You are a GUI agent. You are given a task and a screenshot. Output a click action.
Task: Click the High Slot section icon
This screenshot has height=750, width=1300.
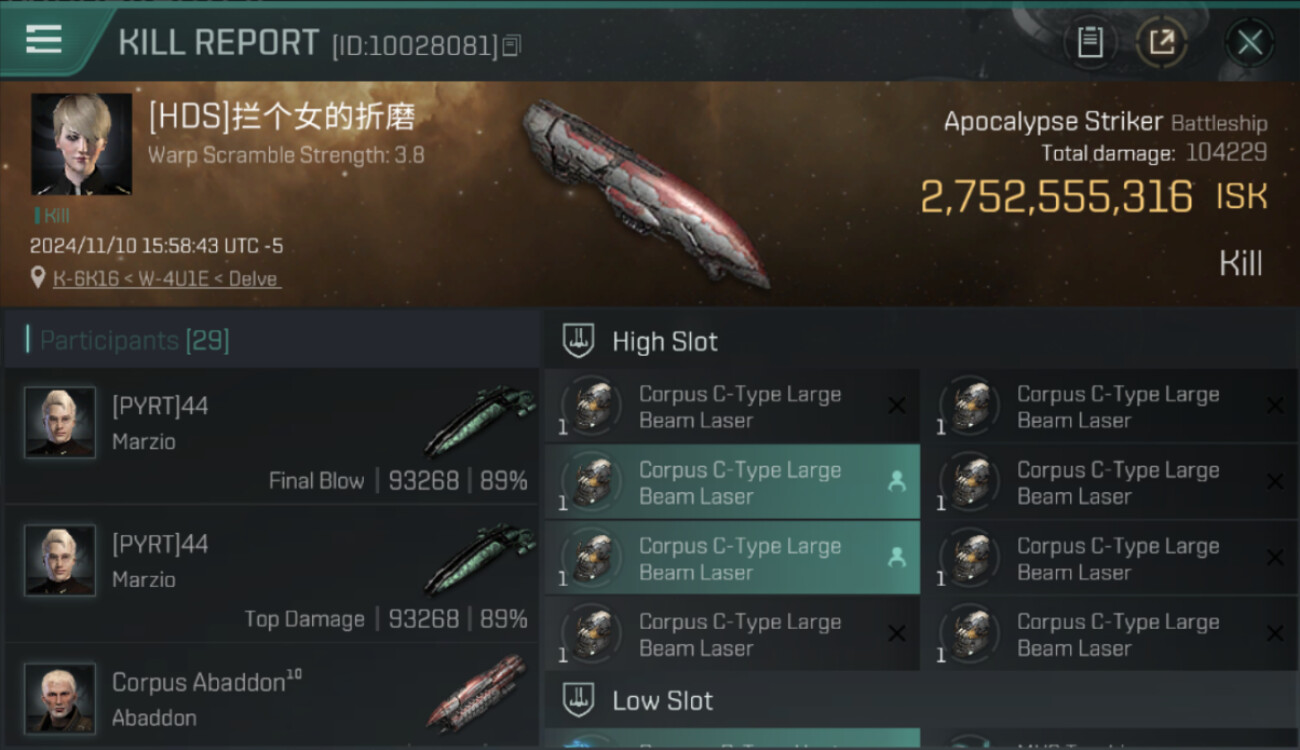[x=579, y=341]
